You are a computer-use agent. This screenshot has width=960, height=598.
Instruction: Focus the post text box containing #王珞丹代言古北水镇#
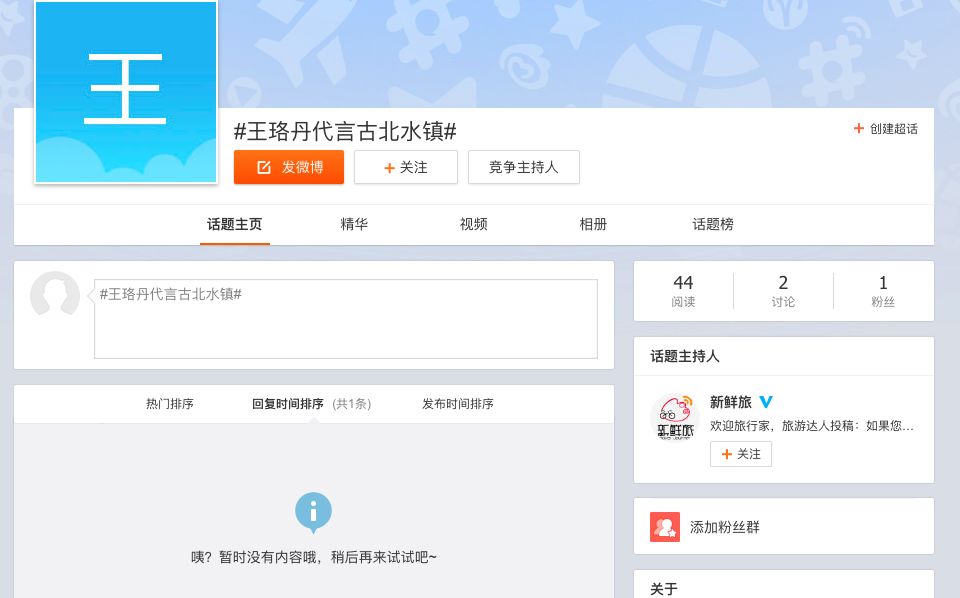pos(346,319)
